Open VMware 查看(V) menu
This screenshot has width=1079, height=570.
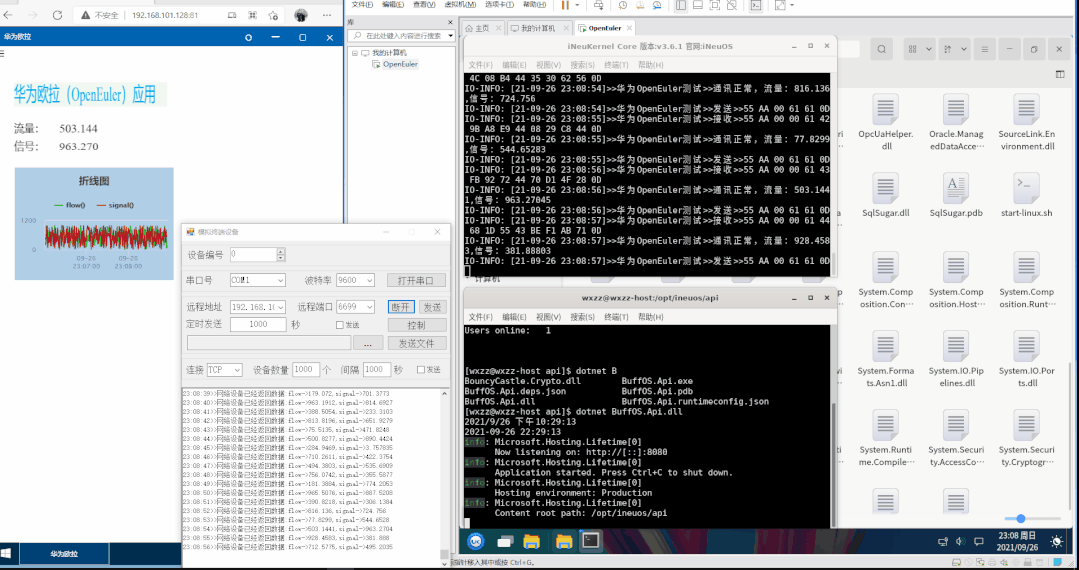point(424,4)
